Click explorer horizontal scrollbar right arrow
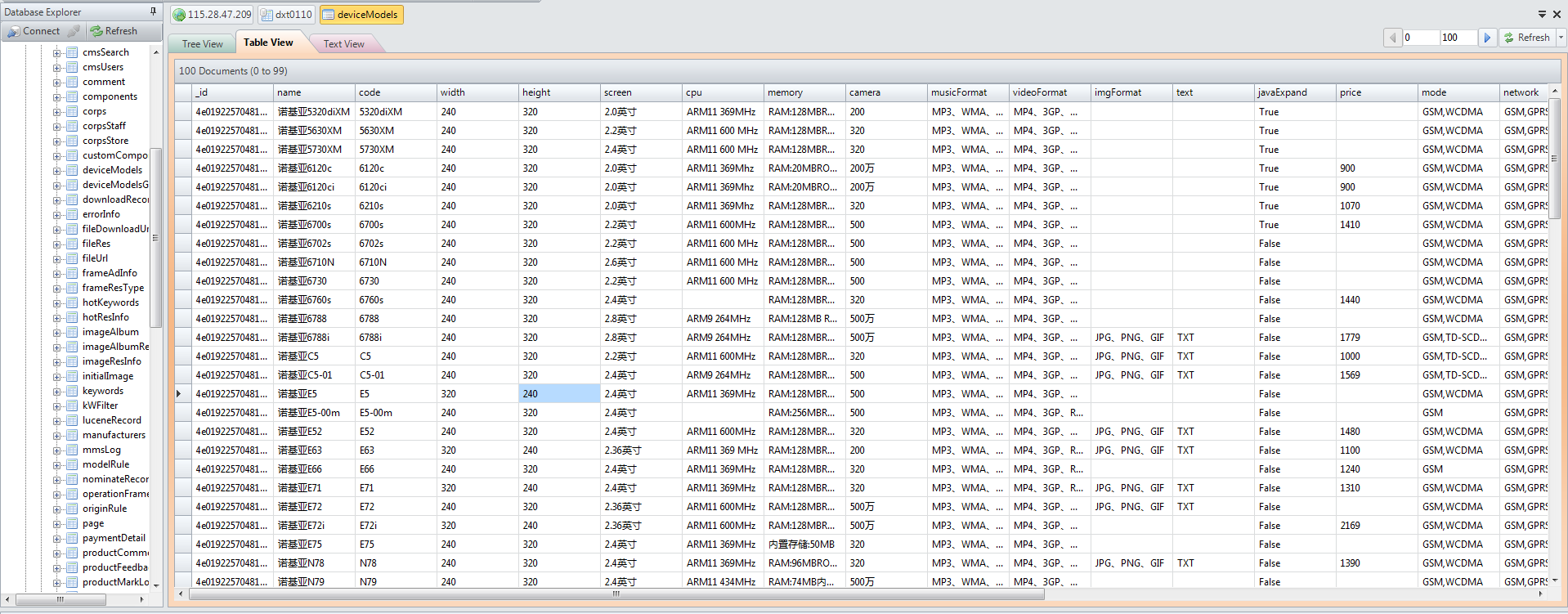 [x=143, y=599]
